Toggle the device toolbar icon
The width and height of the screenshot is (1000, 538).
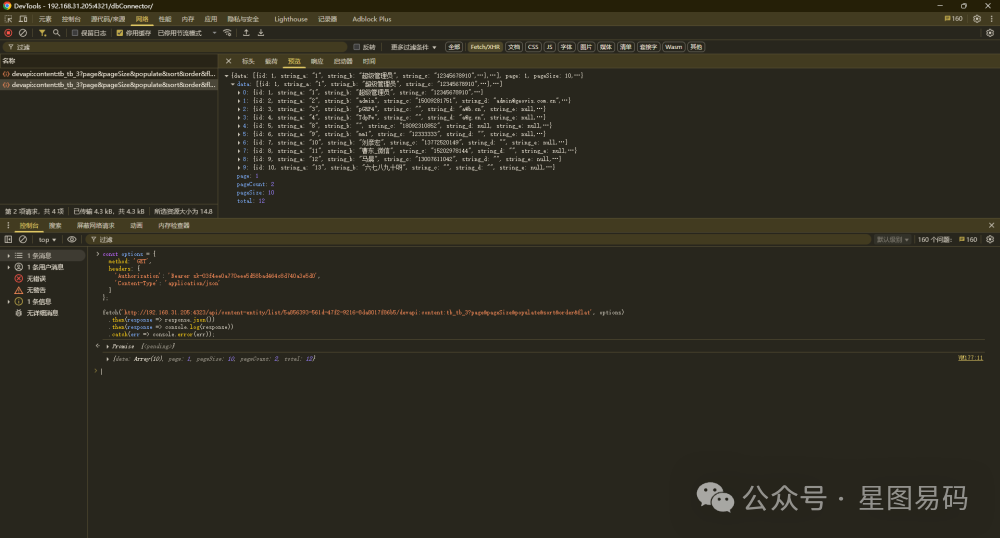coord(23,19)
